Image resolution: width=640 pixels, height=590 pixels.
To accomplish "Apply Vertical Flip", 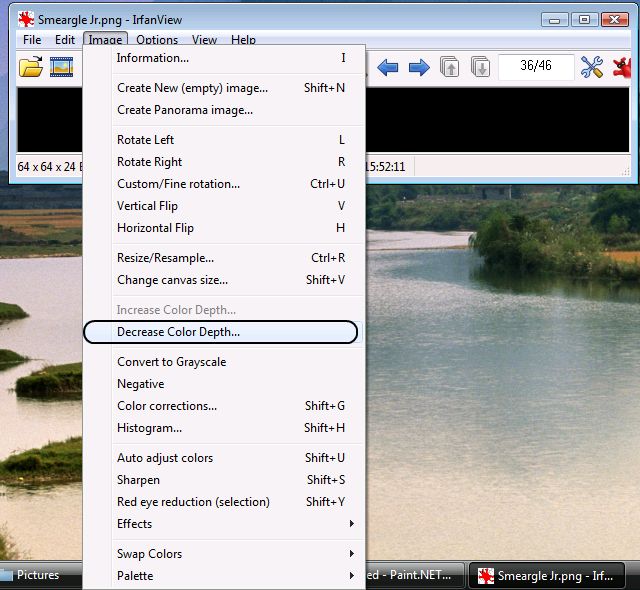I will 223,206.
